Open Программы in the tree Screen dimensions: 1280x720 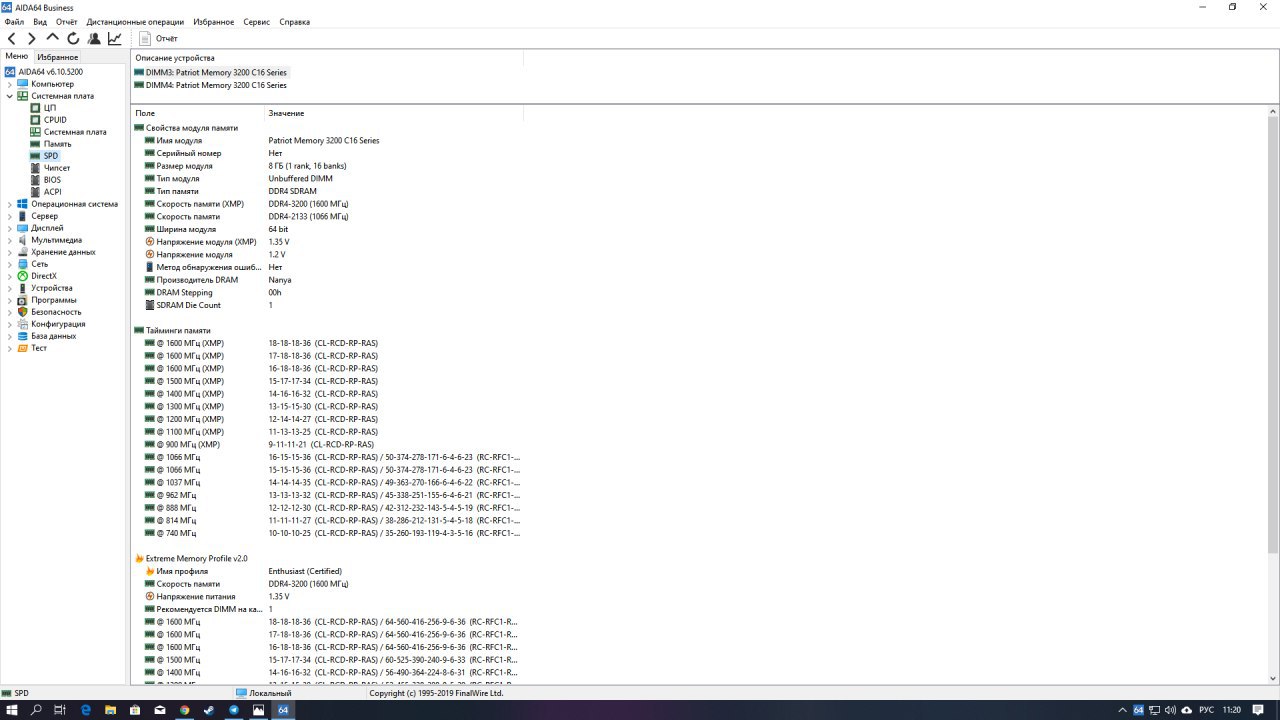[x=53, y=300]
